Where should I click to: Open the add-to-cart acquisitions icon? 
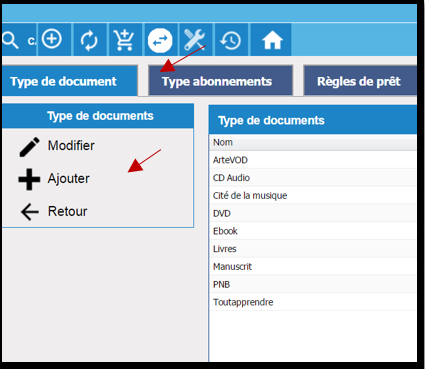pos(124,40)
